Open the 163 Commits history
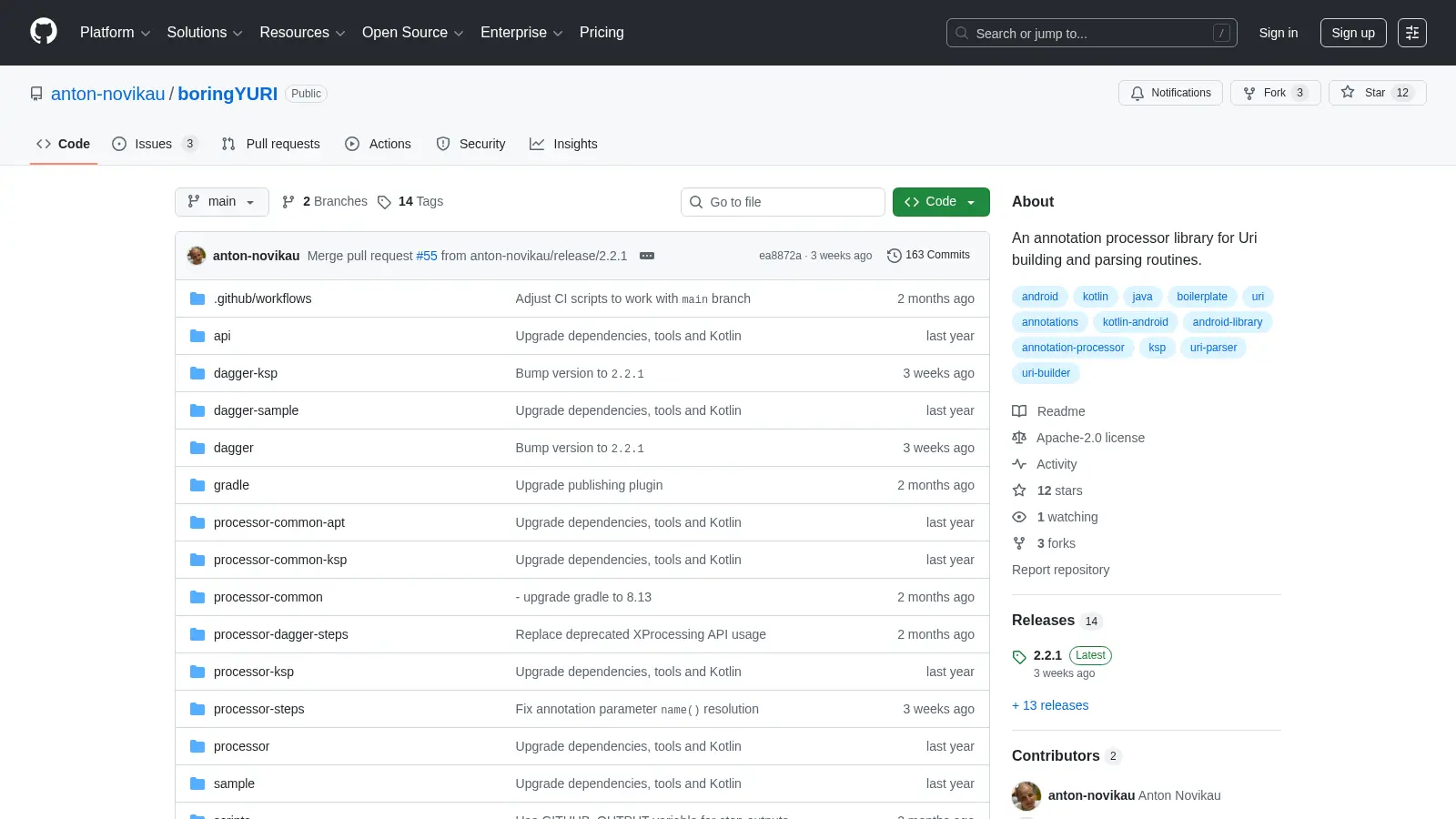 click(928, 255)
